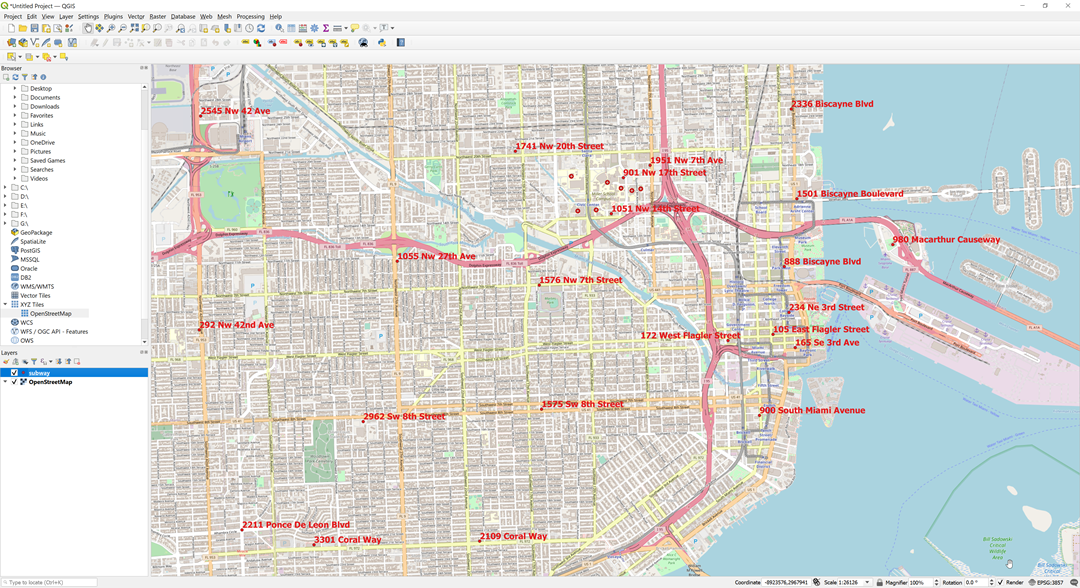Screen dimensions: 1080x588
Task: Open temporal controller clock icon
Action: (x=249, y=28)
